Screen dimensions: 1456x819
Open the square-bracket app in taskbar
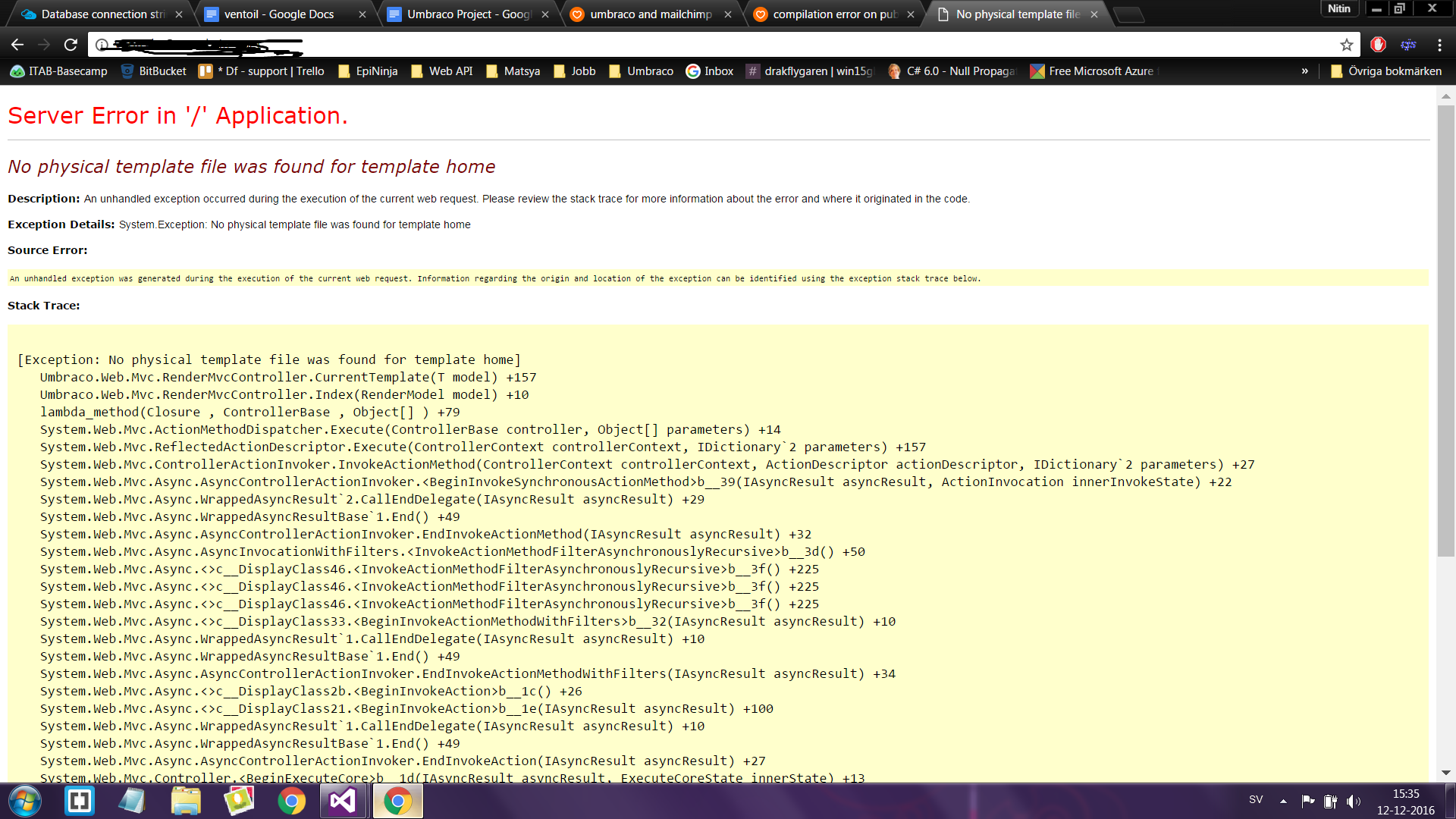pyautogui.click(x=80, y=801)
